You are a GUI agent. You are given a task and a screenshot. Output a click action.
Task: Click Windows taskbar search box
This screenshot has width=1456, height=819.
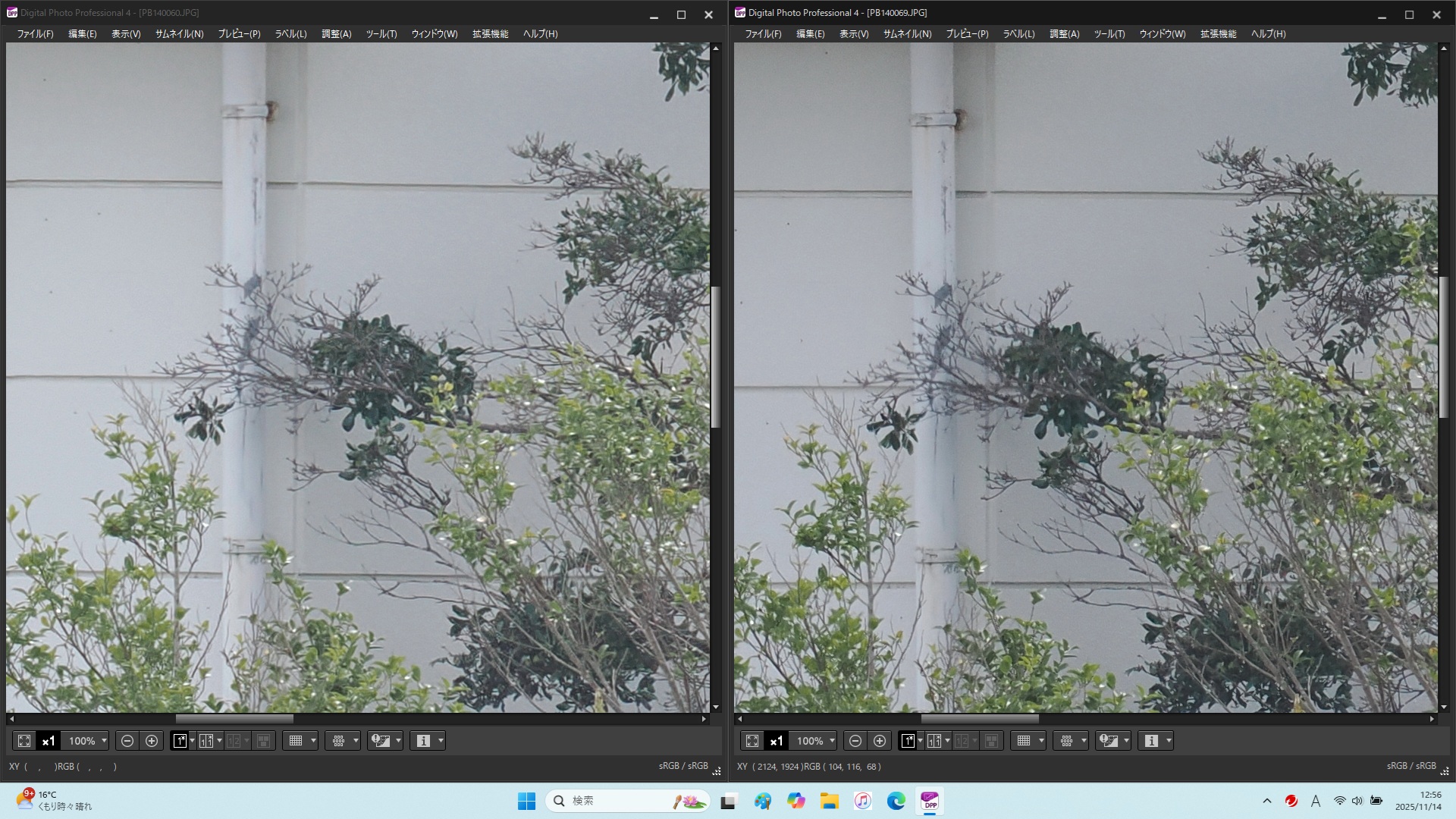tap(614, 801)
